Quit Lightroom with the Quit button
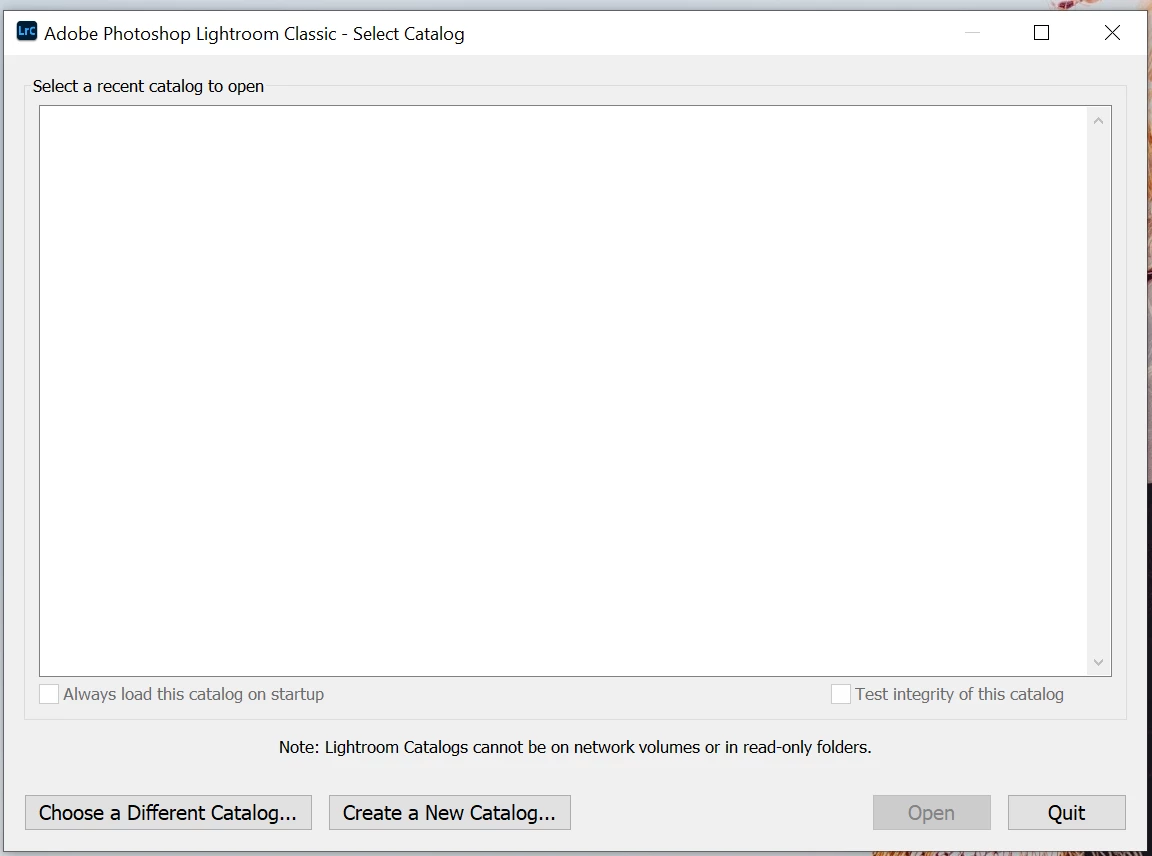This screenshot has width=1152, height=856. point(1067,813)
